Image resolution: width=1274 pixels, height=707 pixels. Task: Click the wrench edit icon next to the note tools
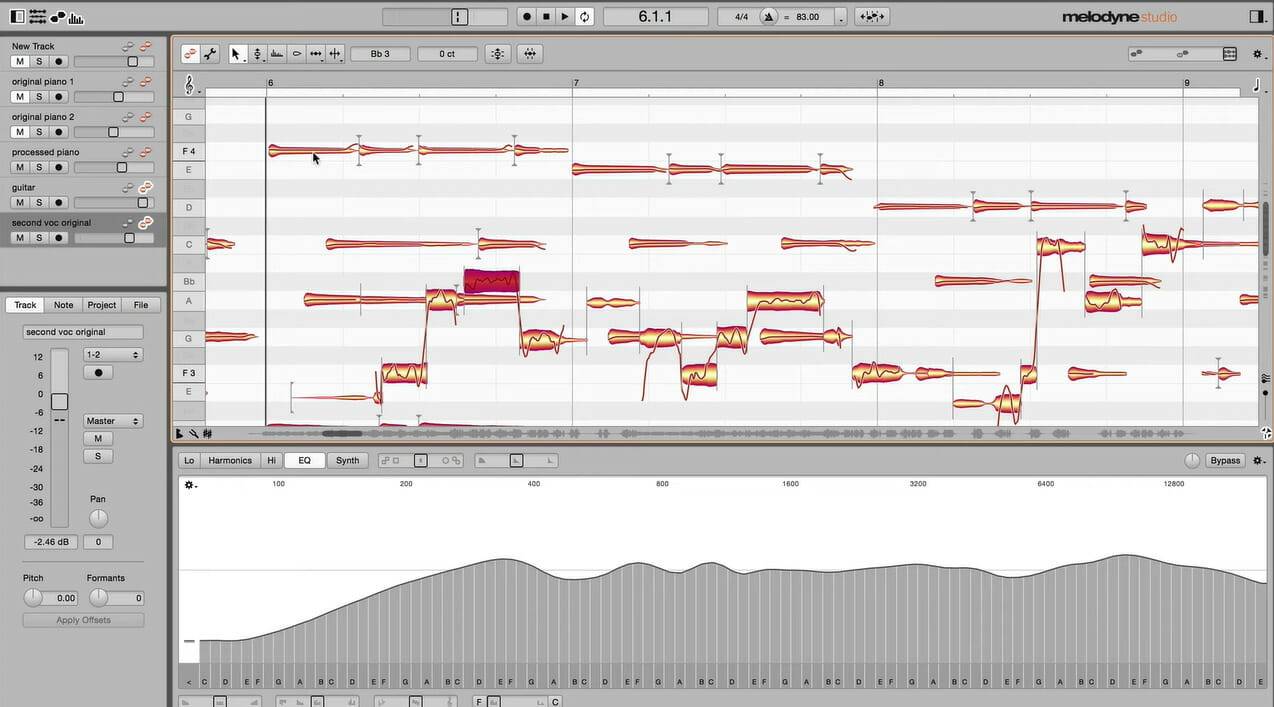pyautogui.click(x=210, y=53)
